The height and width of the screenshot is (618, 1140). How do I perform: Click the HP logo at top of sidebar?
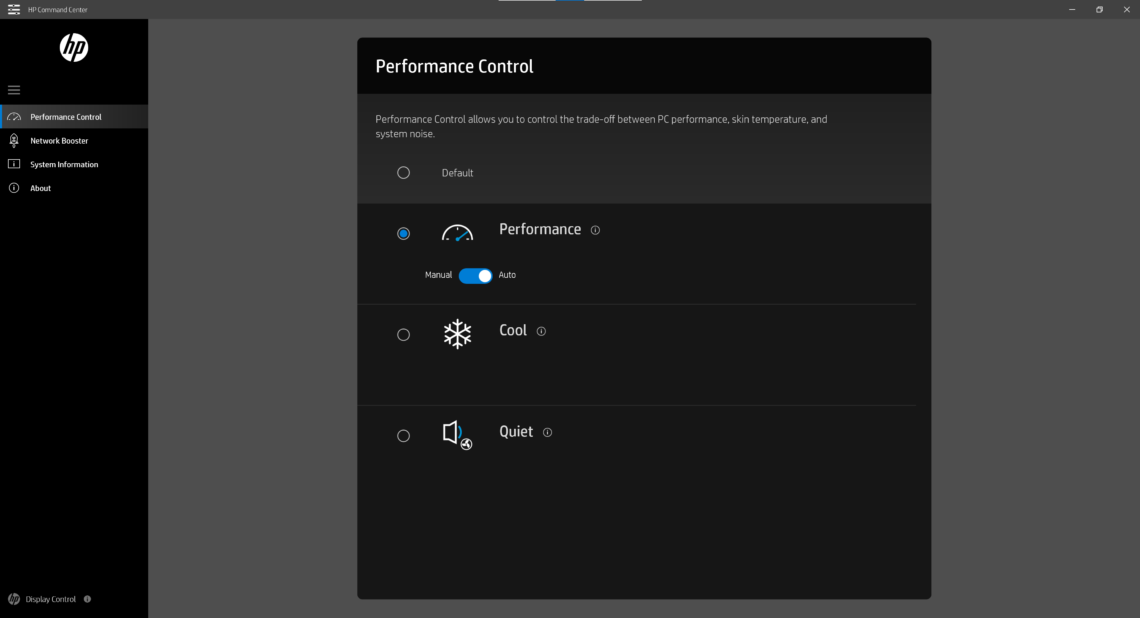[73, 47]
